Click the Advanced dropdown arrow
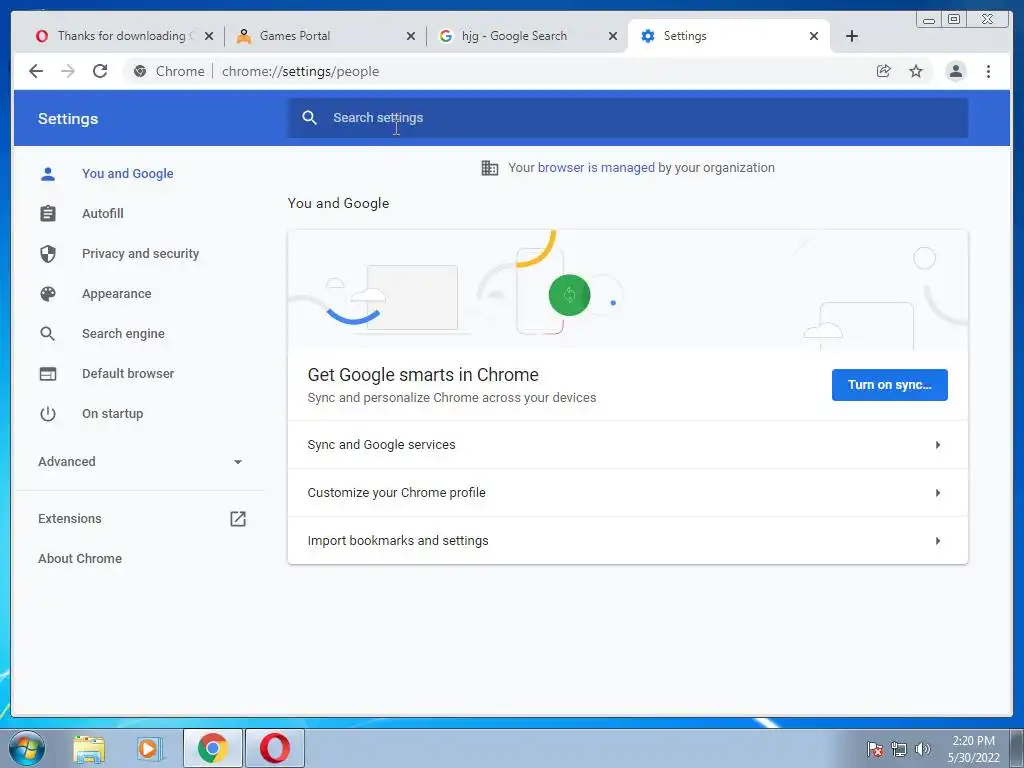1024x768 pixels. pos(238,462)
